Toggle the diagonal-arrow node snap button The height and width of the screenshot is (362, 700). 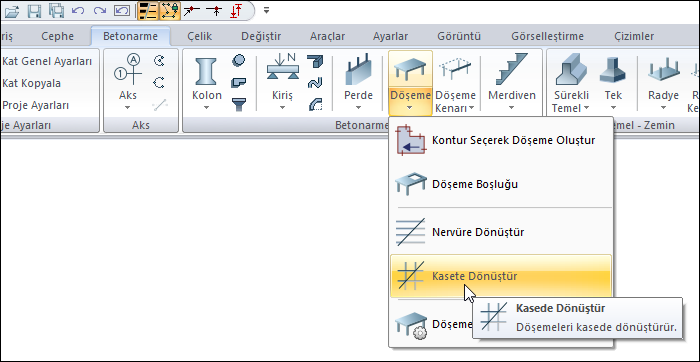click(x=192, y=11)
